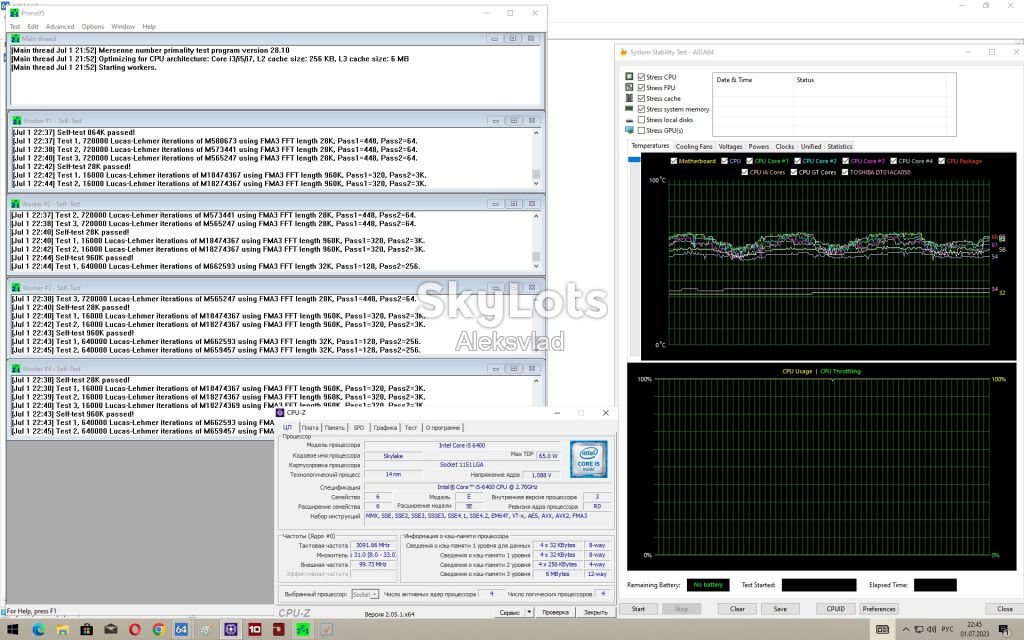Uncheck Stress cache checkbox
The width and height of the screenshot is (1024, 640).
tap(641, 99)
